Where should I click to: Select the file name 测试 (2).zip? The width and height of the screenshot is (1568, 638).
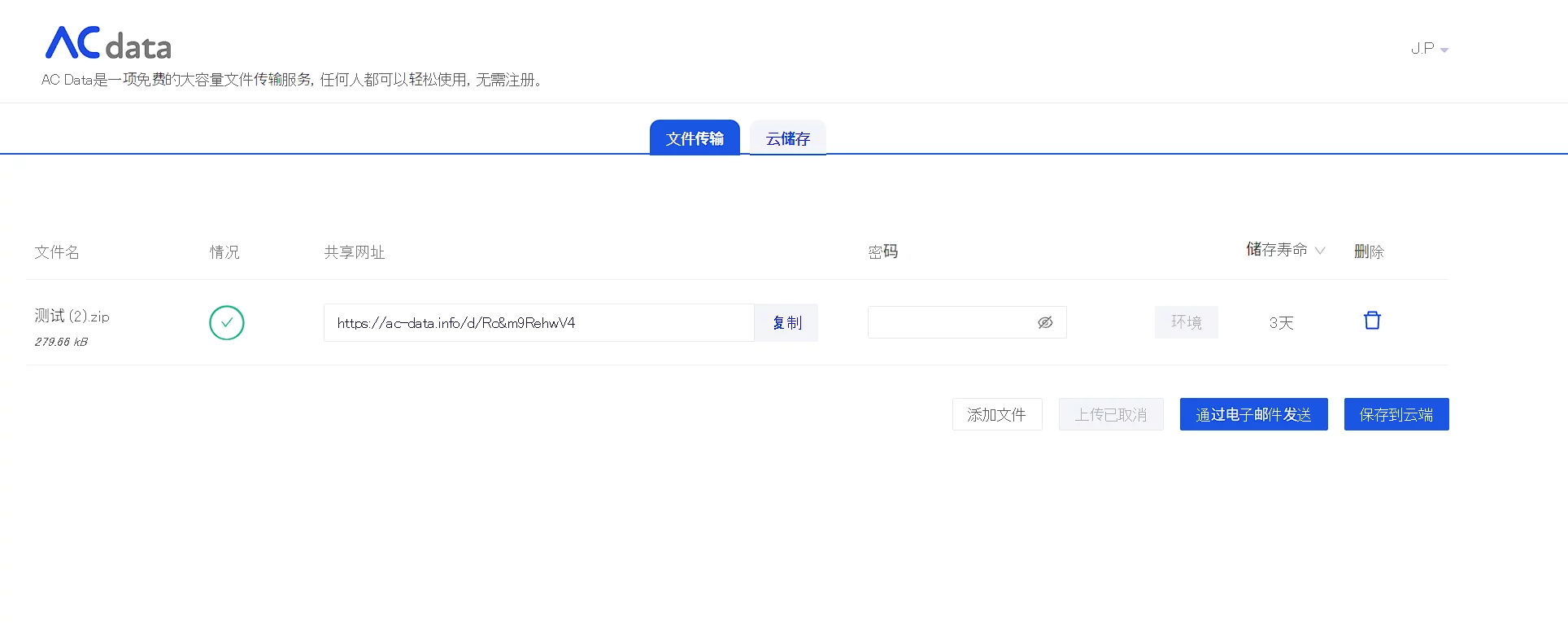[72, 316]
